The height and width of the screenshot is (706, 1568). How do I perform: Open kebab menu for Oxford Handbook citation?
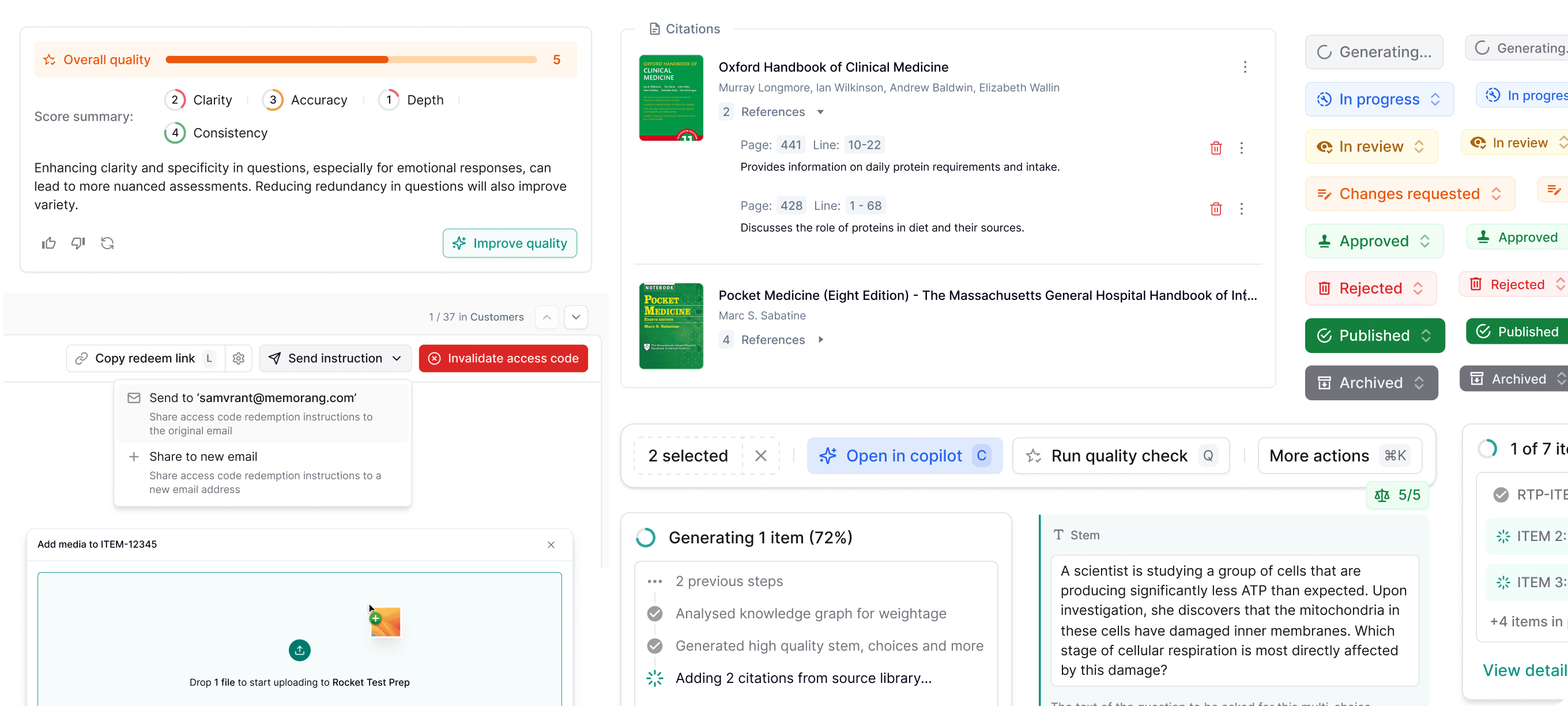click(x=1245, y=67)
